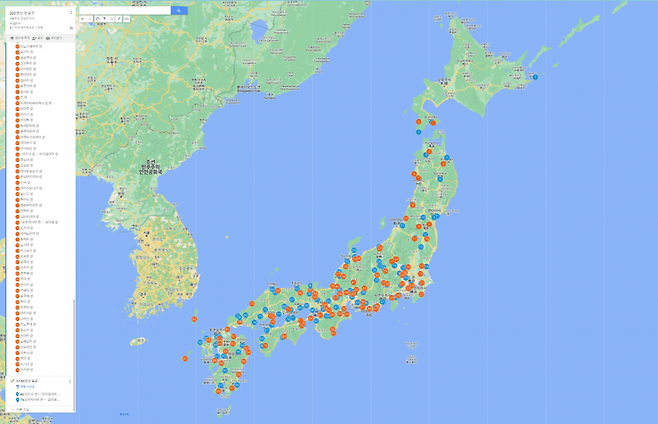Click the blue magnifier search button

tap(179, 10)
